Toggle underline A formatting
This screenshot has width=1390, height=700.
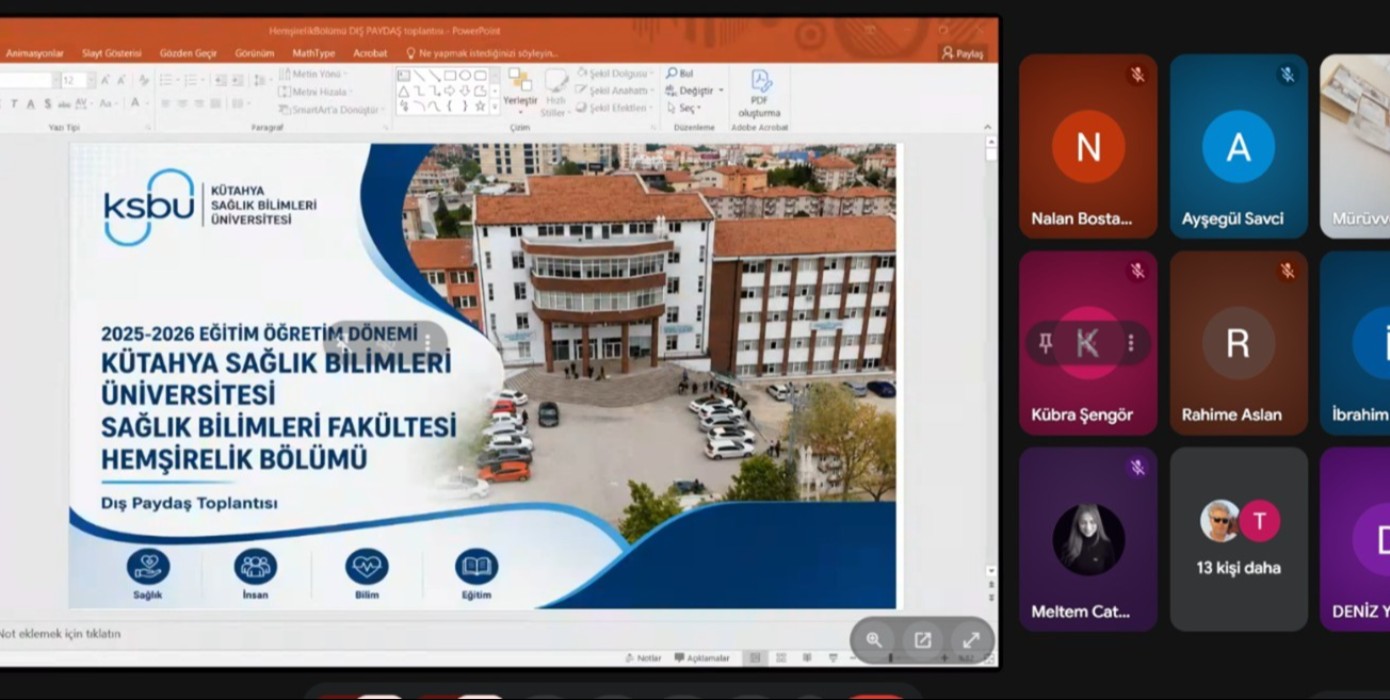[x=31, y=103]
